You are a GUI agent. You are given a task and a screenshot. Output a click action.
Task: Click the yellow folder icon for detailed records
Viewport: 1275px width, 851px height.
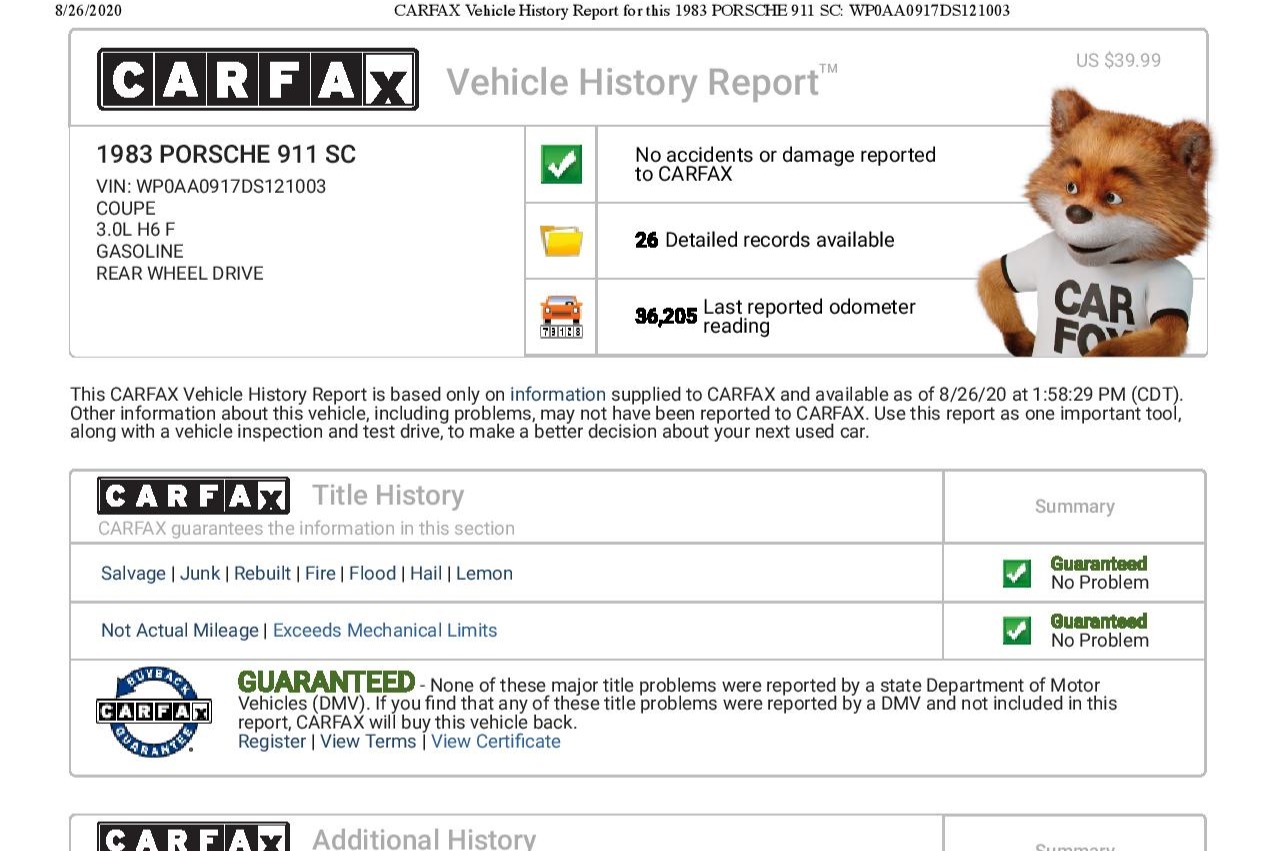click(561, 241)
